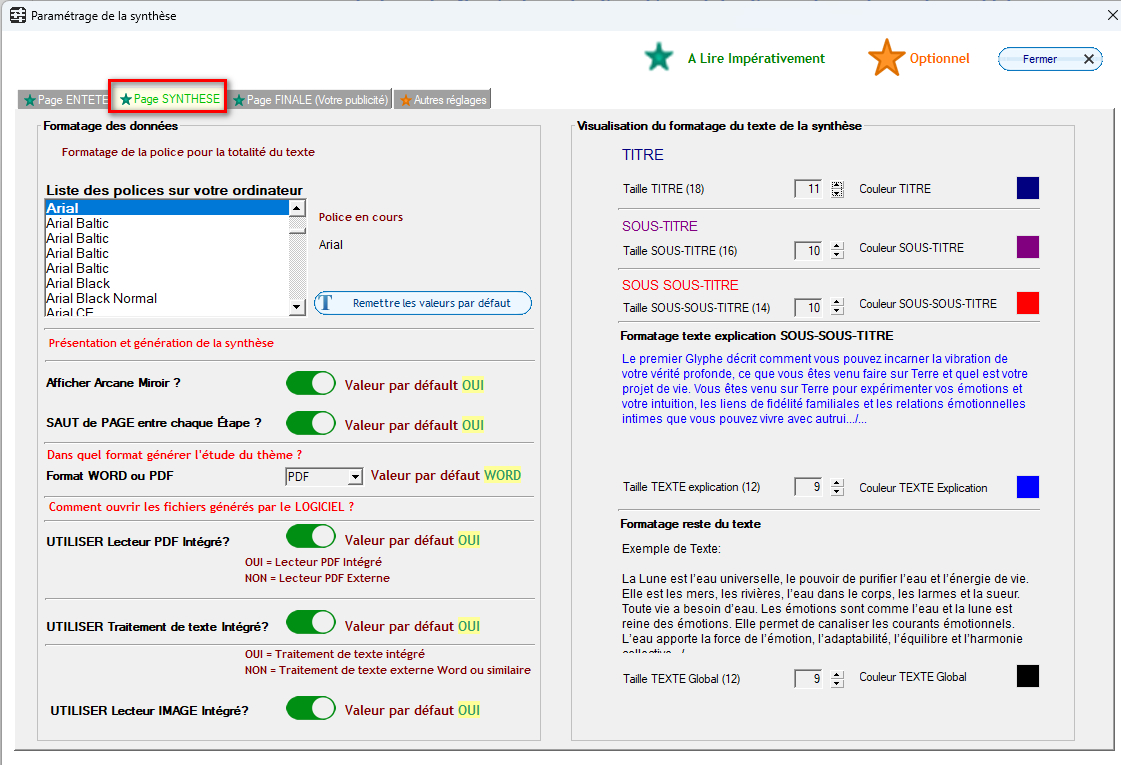Click Remettre les valeurs par défaut button
Screen dimensions: 1121x765
click(423, 303)
